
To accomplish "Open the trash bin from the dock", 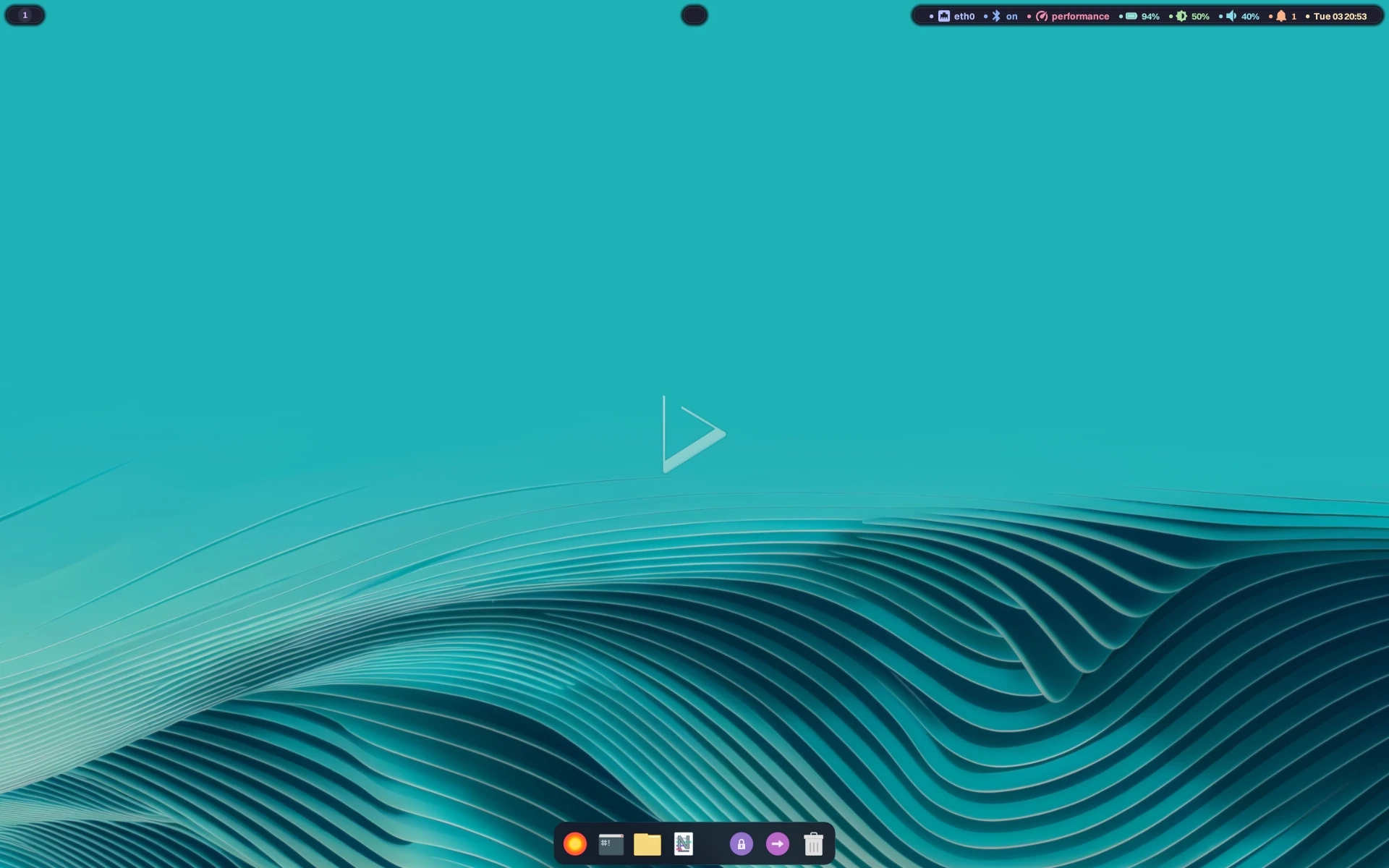I will click(813, 843).
